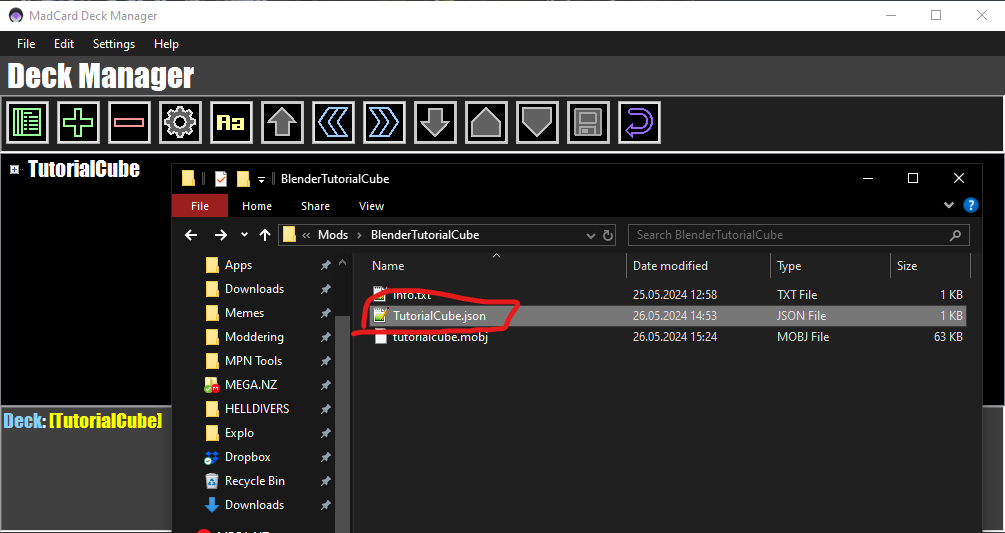Open the MPN Tools folder
This screenshot has width=1005, height=533.
click(253, 361)
